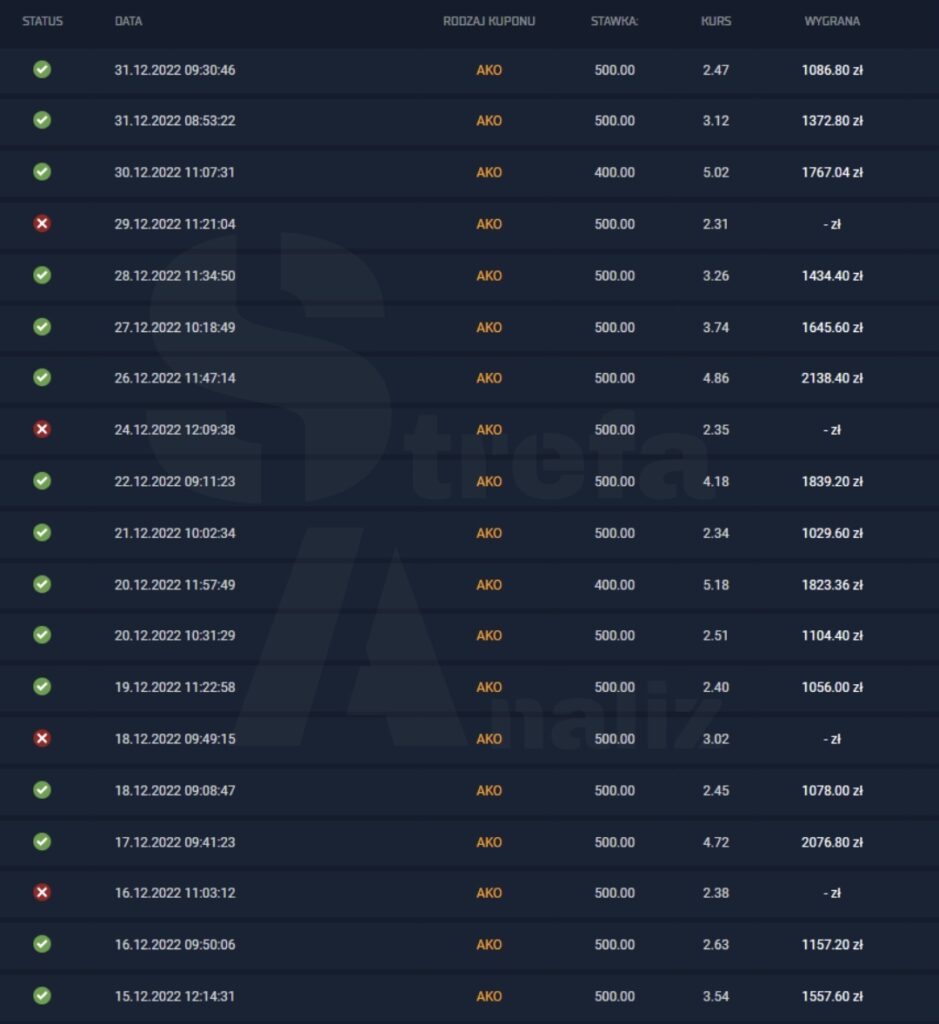
Task: Select winnings value 2076.80 zł
Action: click(832, 842)
